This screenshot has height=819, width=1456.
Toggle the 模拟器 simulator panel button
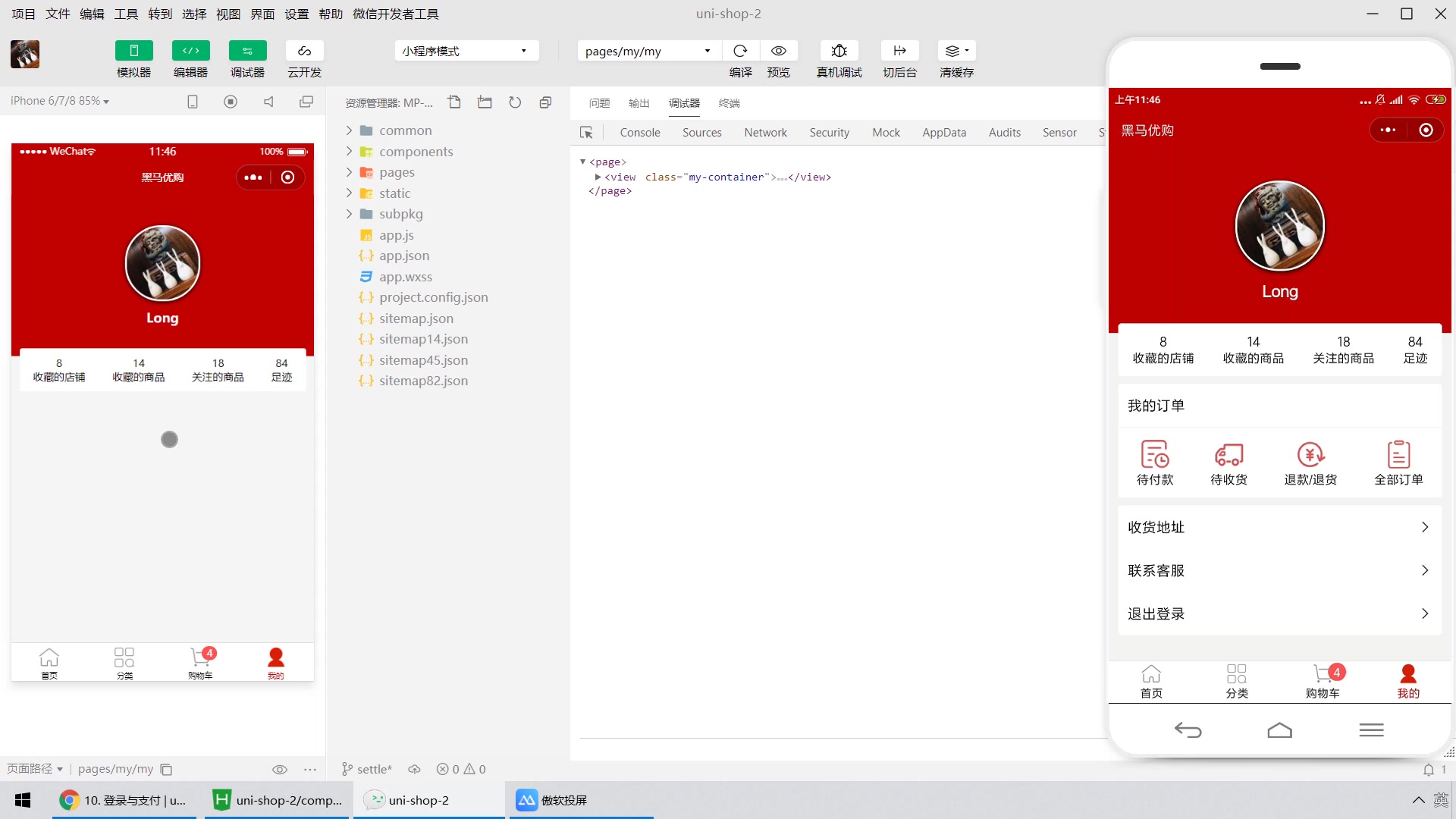tap(133, 50)
